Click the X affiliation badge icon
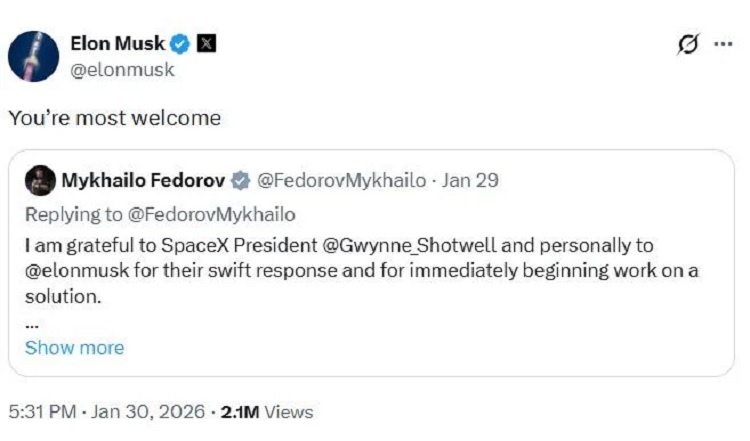The height and width of the screenshot is (441, 750). pyautogui.click(x=206, y=44)
